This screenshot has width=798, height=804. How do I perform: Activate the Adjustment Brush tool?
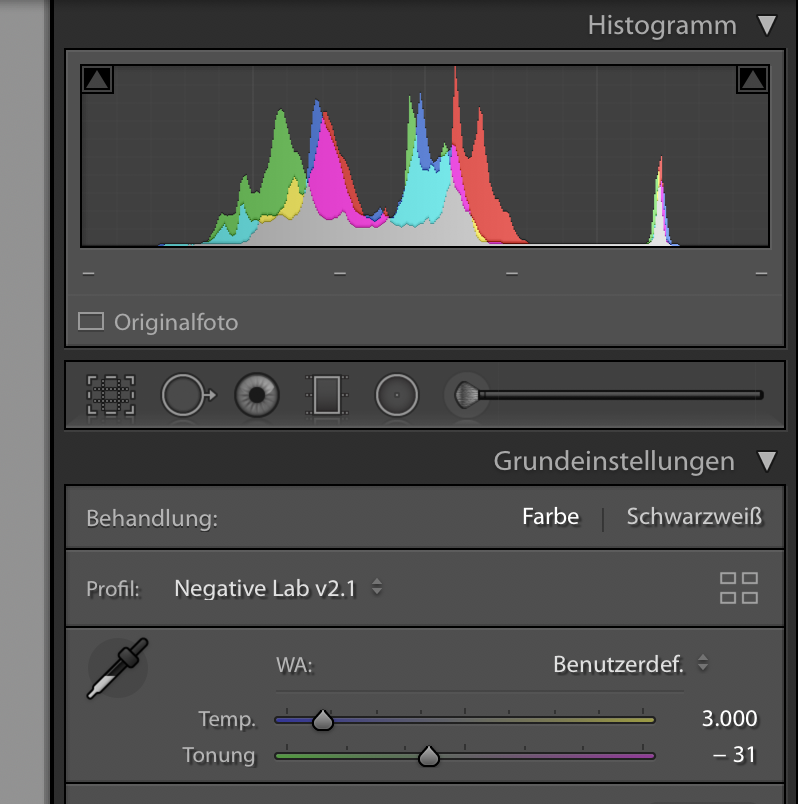coord(604,395)
